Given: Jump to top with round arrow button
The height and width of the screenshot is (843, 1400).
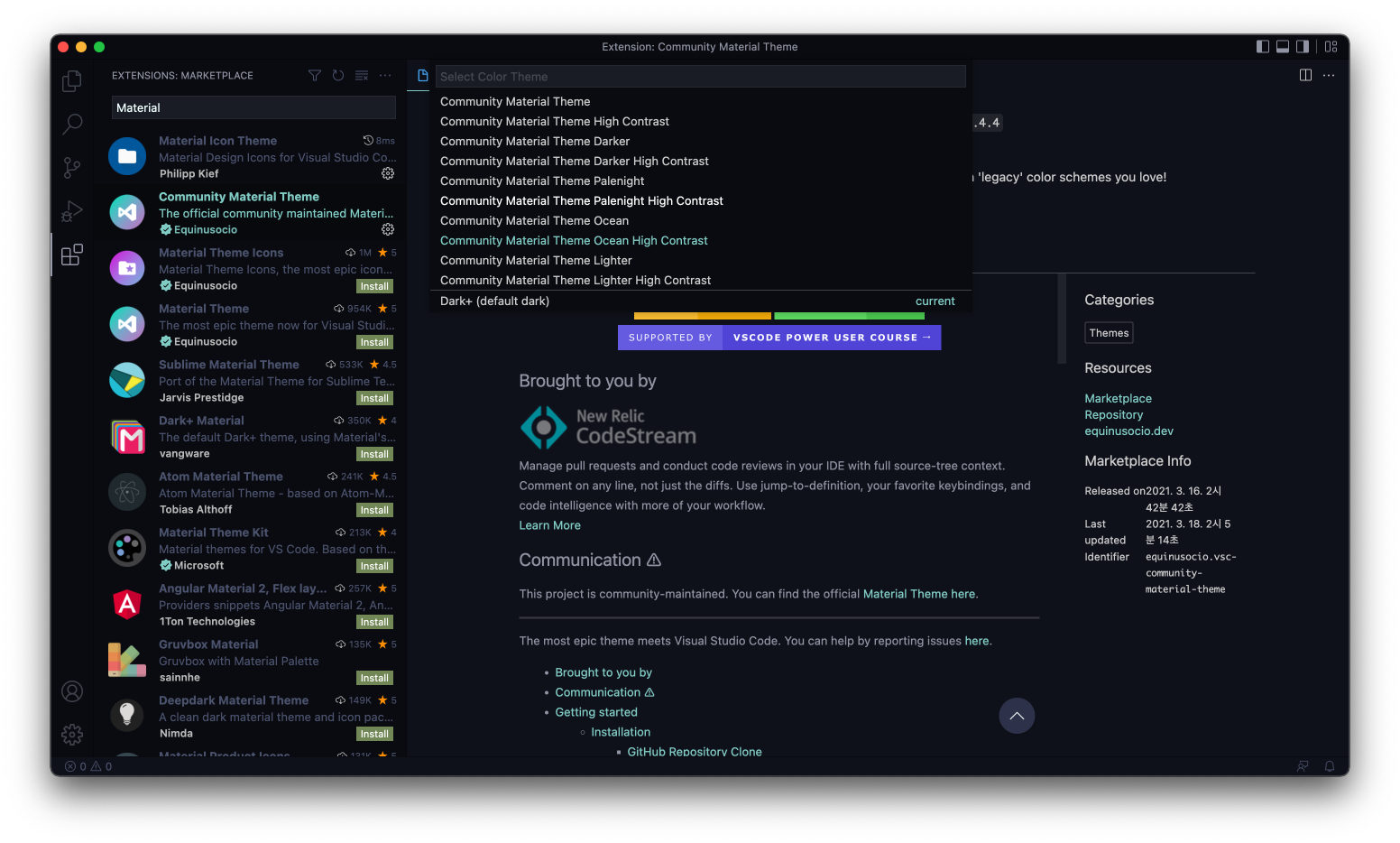Looking at the screenshot, I should point(1017,716).
